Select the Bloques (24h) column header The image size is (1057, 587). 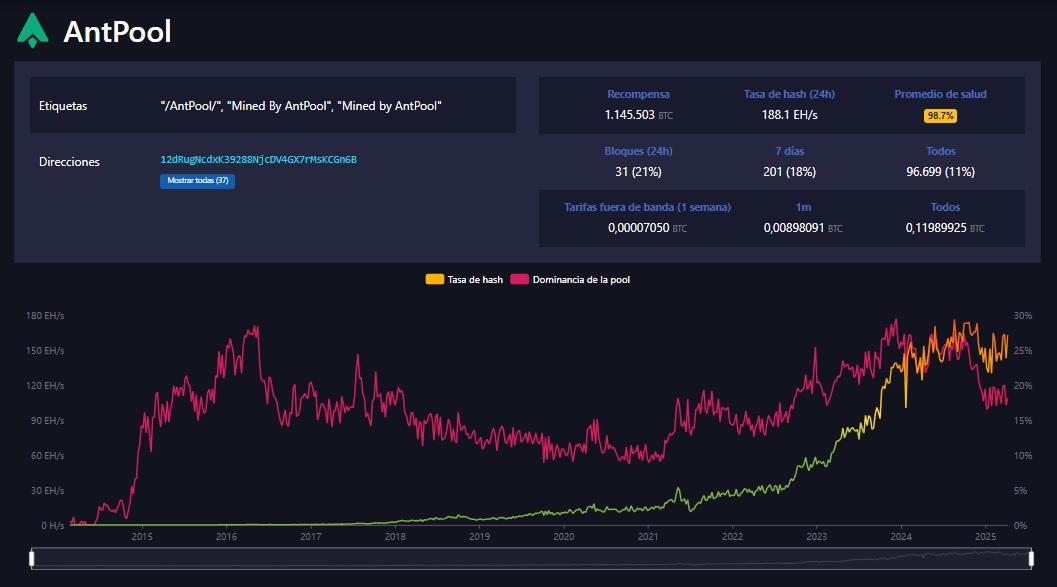pyautogui.click(x=638, y=151)
